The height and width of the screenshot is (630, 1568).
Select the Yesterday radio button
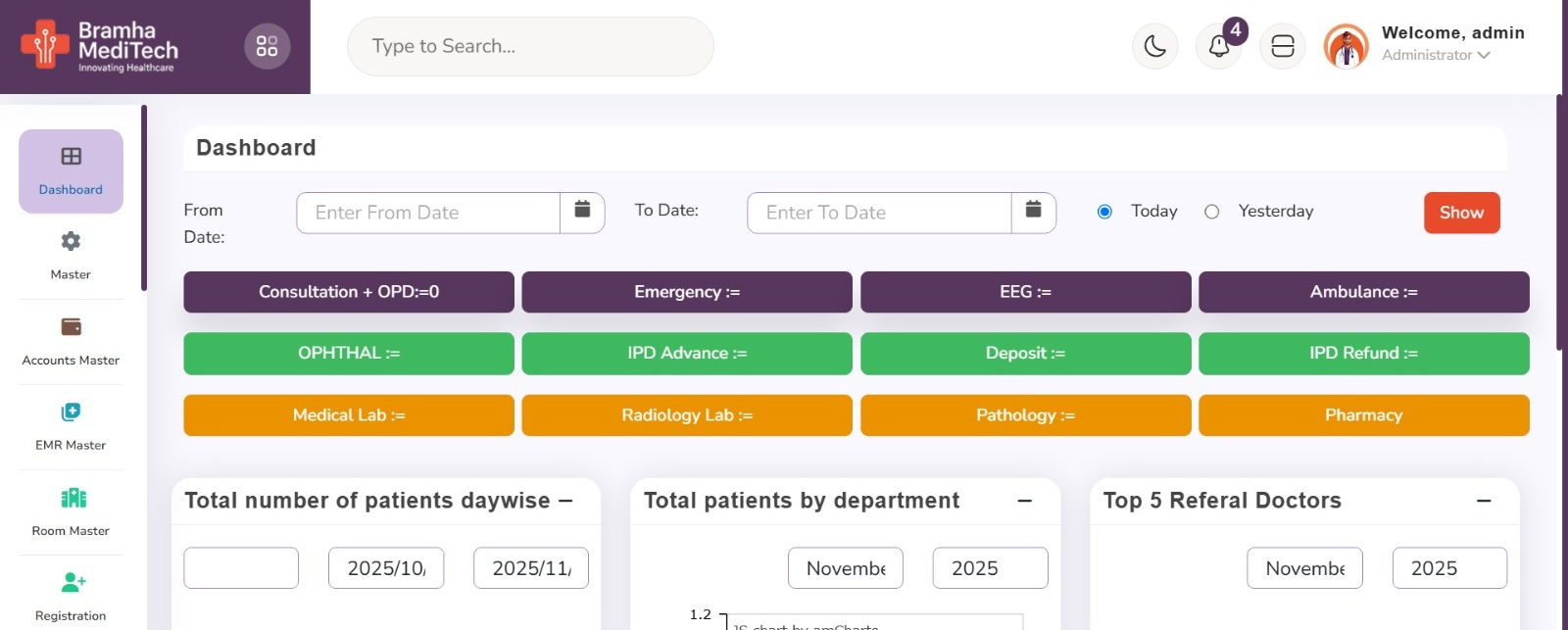pos(1212,212)
